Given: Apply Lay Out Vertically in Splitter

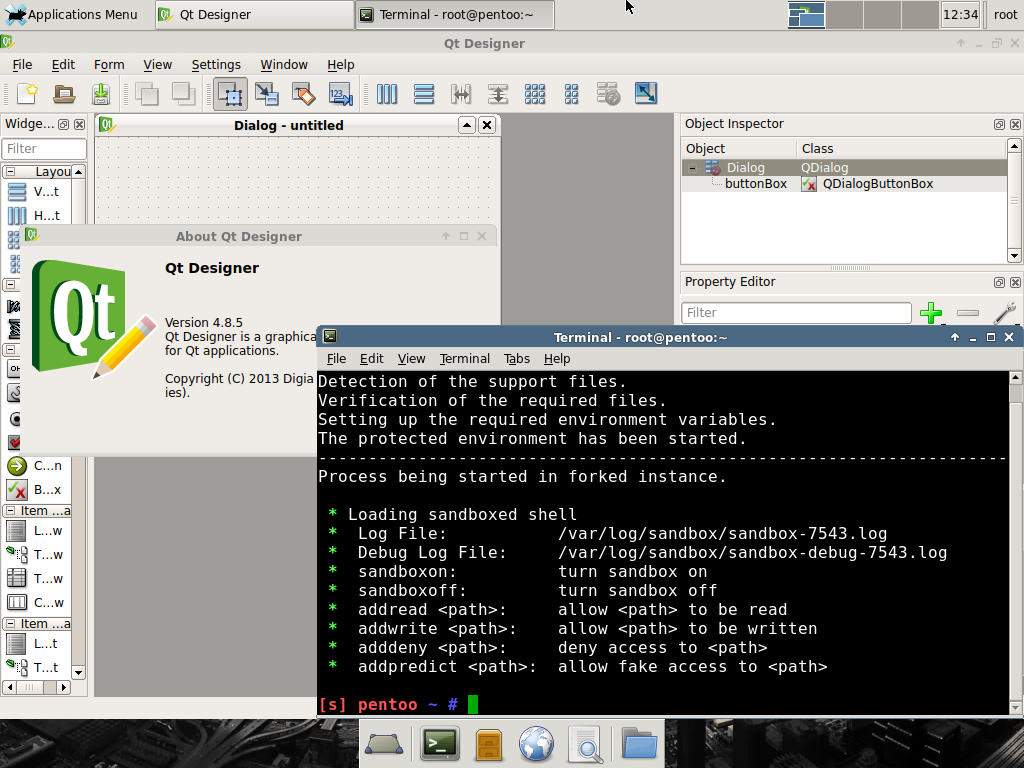Looking at the screenshot, I should point(498,94).
